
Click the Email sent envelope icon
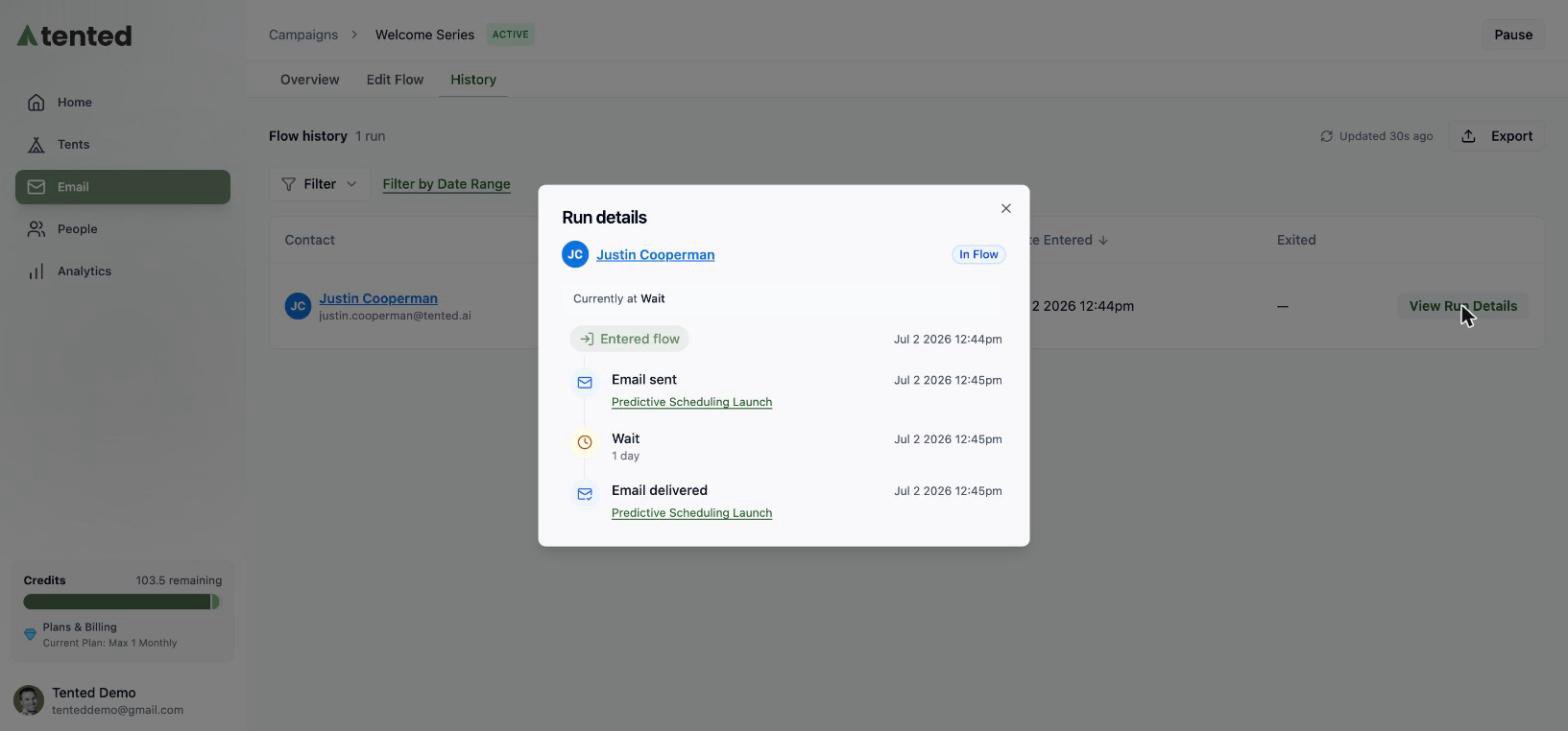pos(585,382)
